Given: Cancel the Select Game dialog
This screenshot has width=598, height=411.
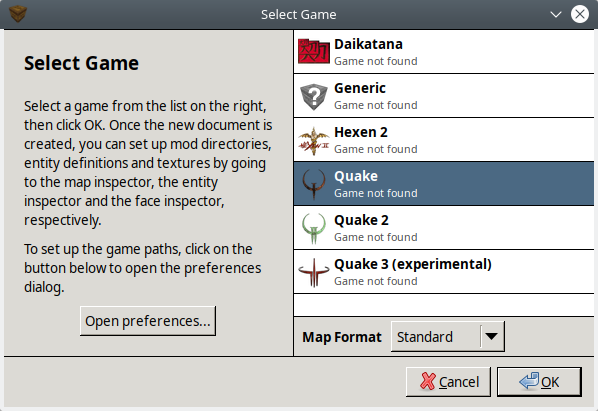Looking at the screenshot, I should click(x=448, y=382).
